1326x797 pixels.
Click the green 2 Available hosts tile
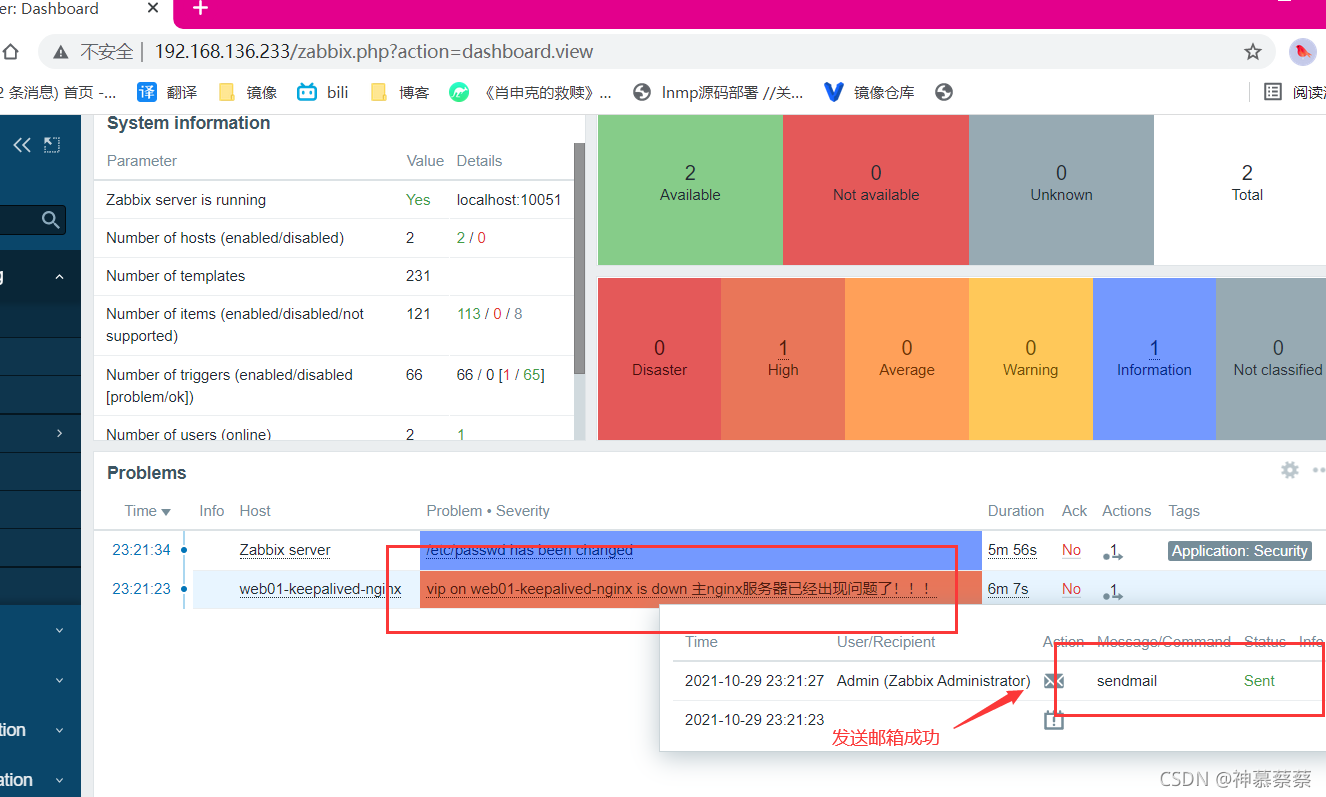[x=690, y=189]
